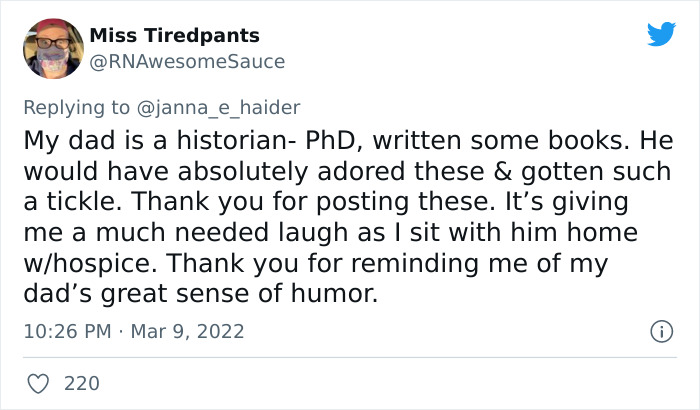The width and height of the screenshot is (700, 410).
Task: Like the tweet with heart icon
Action: [x=38, y=384]
